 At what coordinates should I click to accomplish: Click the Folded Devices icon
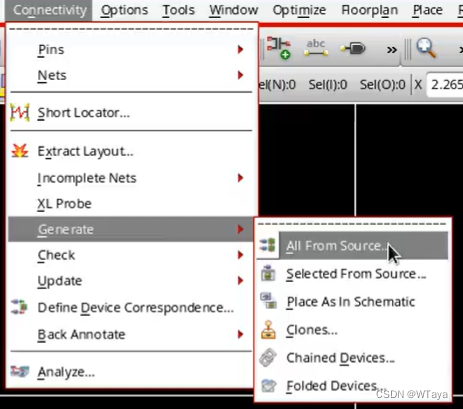pyautogui.click(x=268, y=386)
